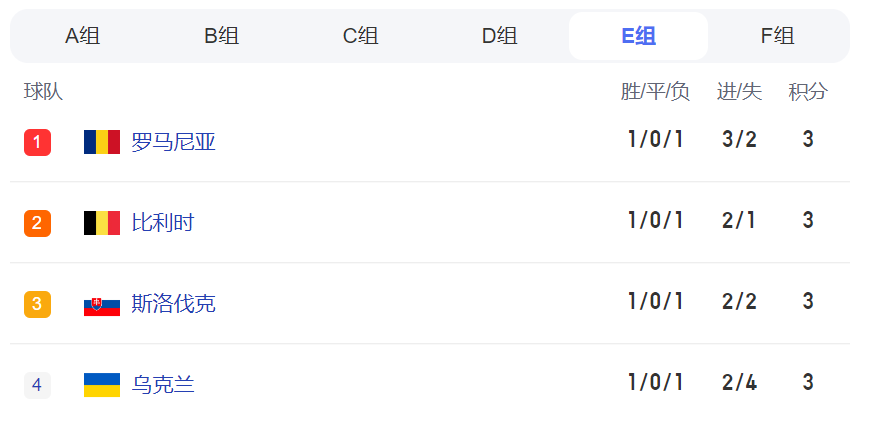Select the active E组 tab
The image size is (873, 423).
[x=639, y=36]
